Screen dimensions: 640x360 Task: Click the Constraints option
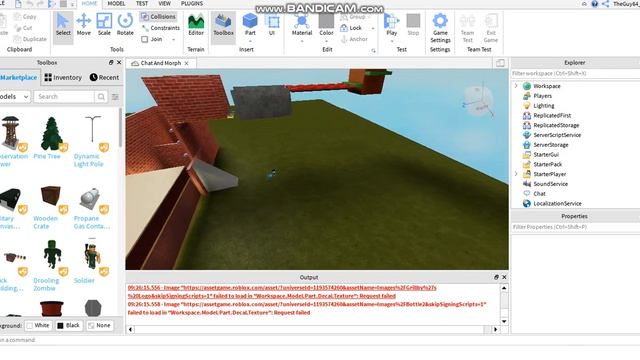[160, 28]
